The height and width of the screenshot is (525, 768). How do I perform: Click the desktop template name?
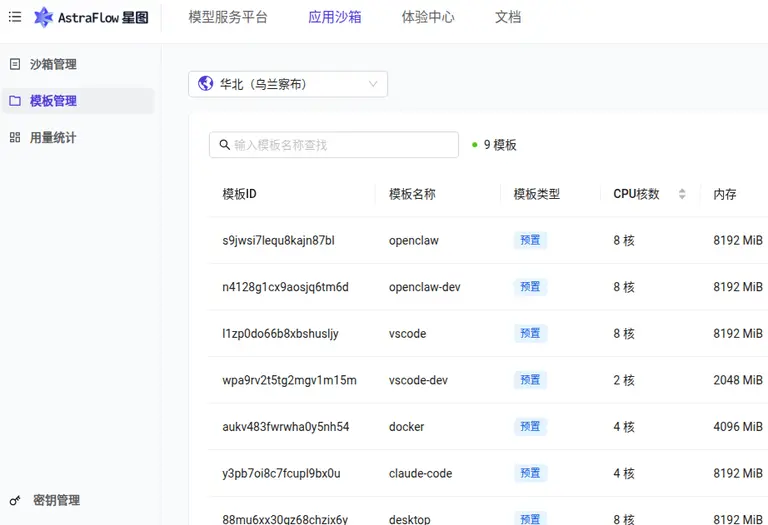[410, 519]
